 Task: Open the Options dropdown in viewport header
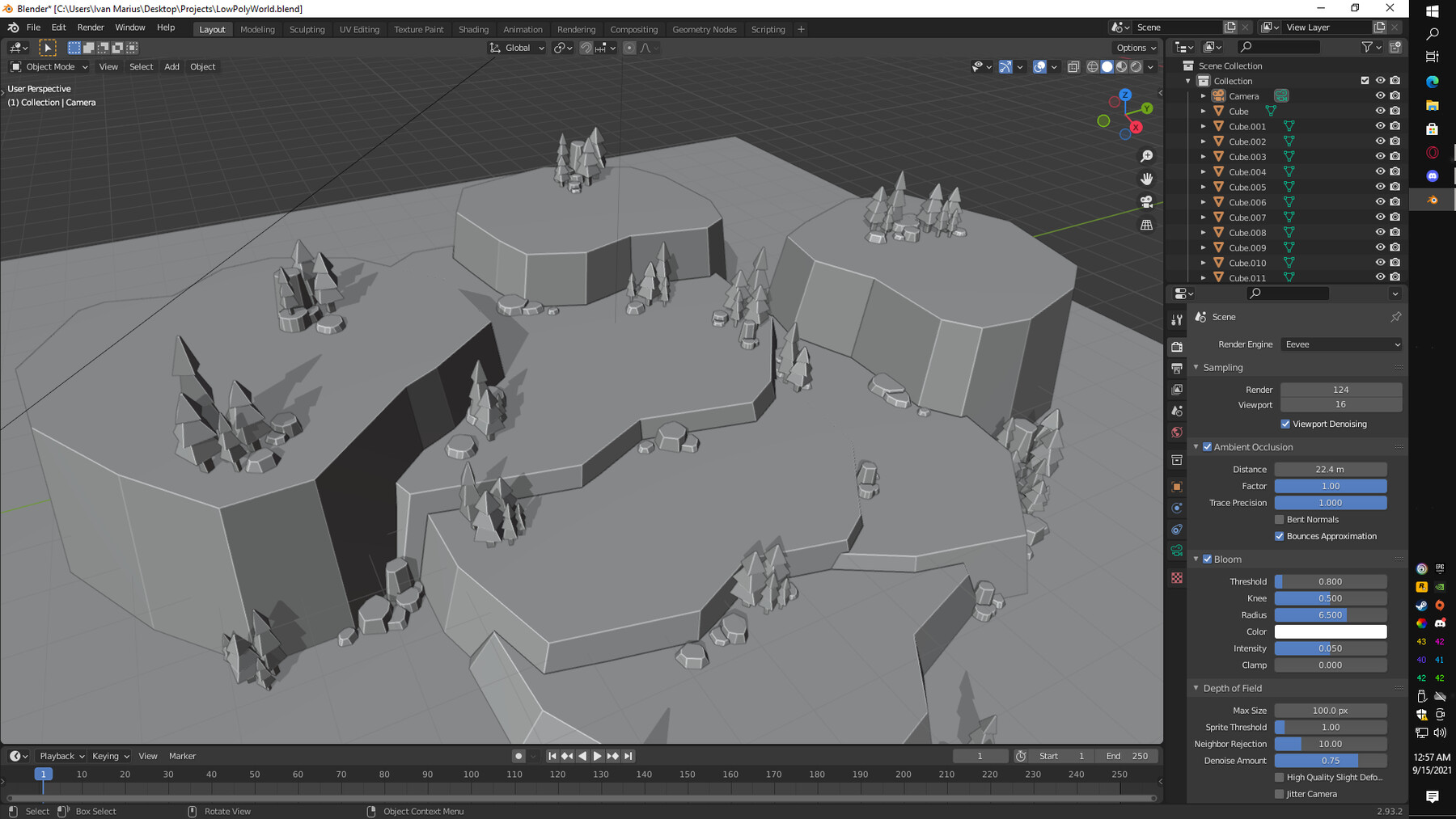pos(1135,47)
